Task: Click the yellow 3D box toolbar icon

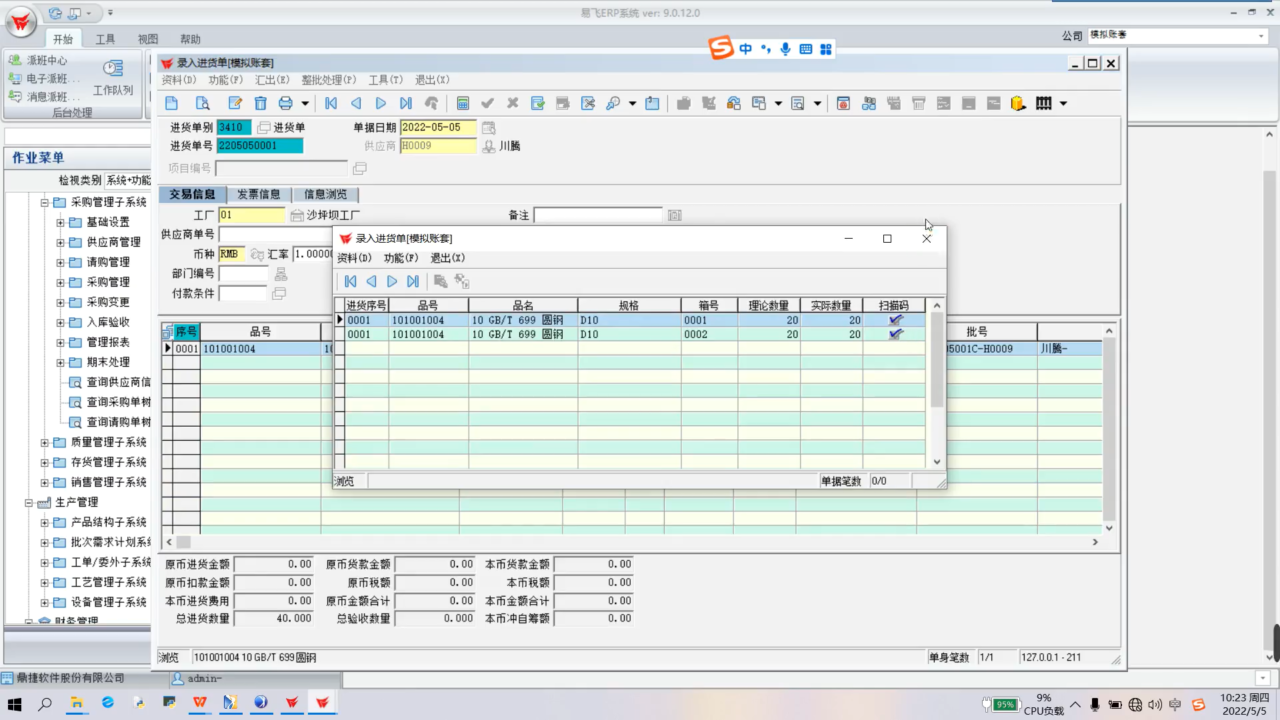Action: 1019,103
